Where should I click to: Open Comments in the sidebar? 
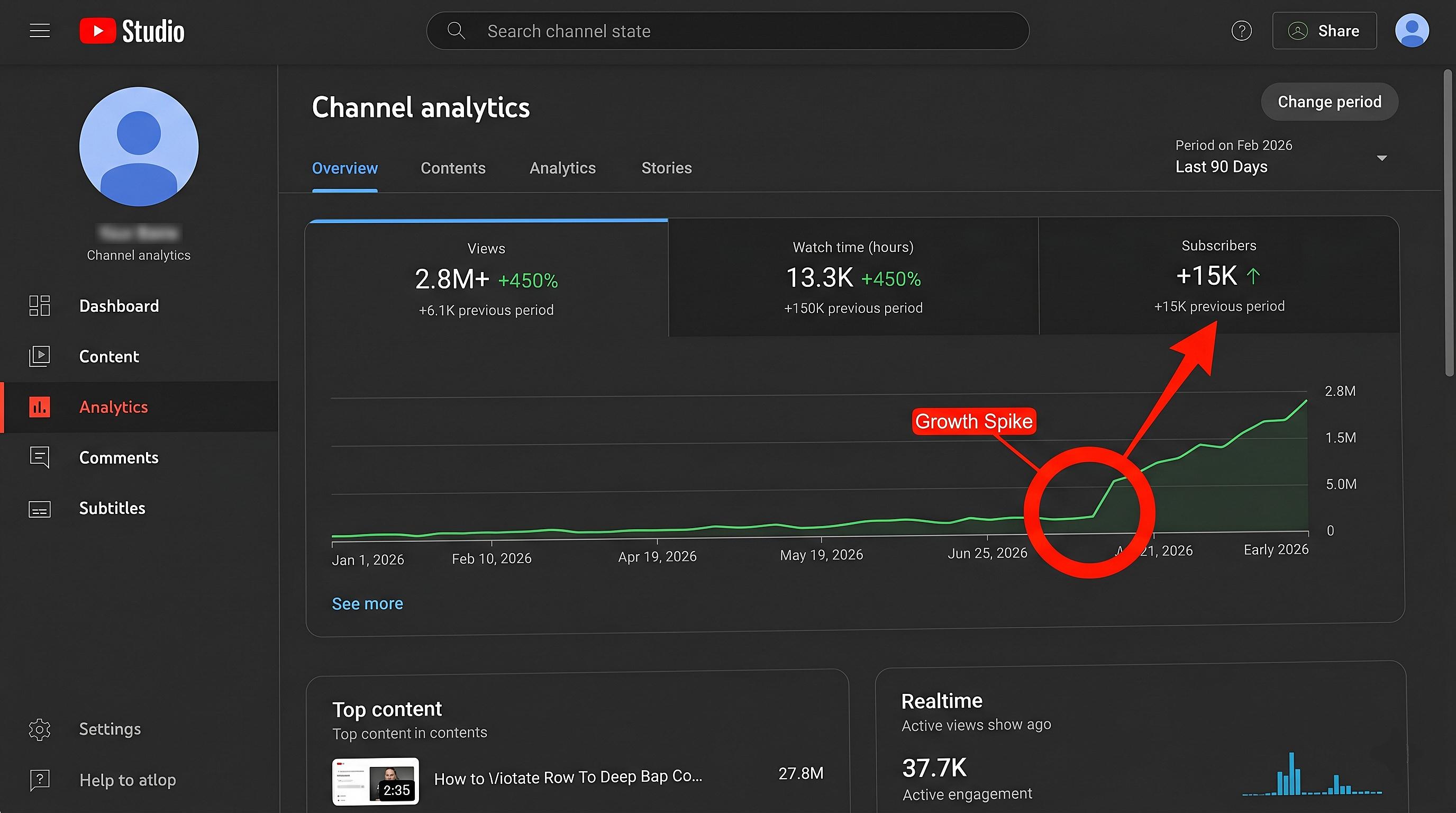(139, 457)
